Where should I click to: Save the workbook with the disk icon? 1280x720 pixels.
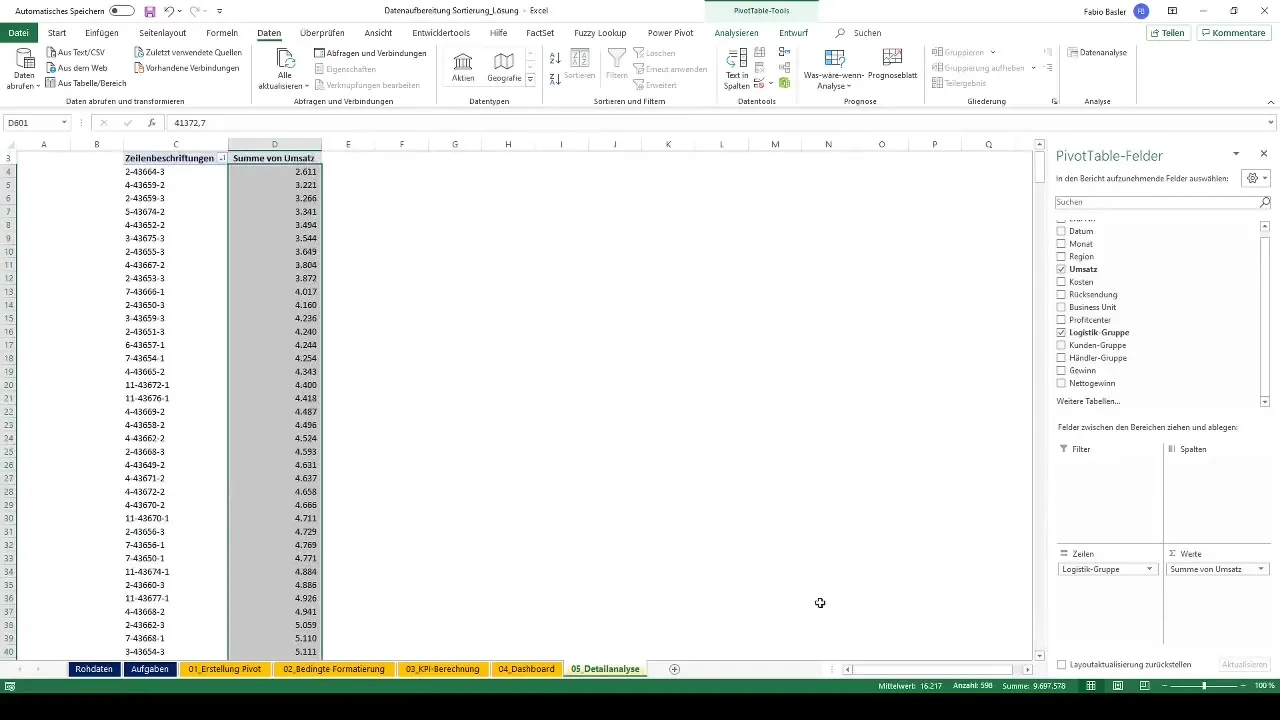pyautogui.click(x=150, y=11)
